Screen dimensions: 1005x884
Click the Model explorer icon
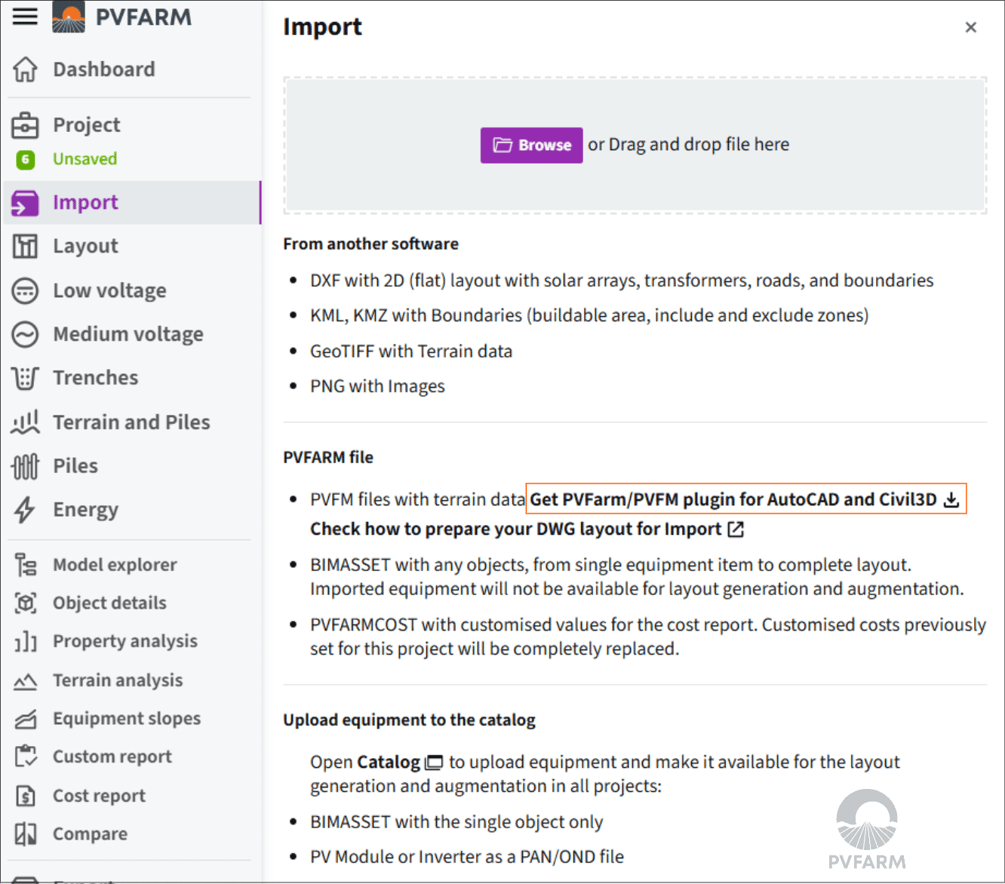25,564
